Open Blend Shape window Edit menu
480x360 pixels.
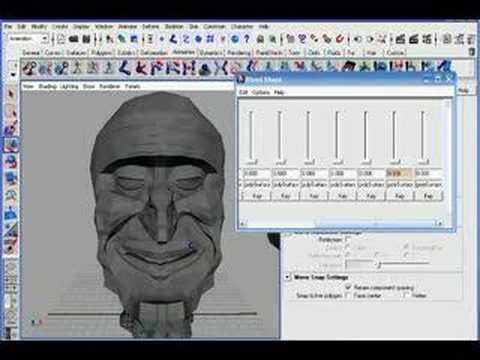[x=244, y=92]
